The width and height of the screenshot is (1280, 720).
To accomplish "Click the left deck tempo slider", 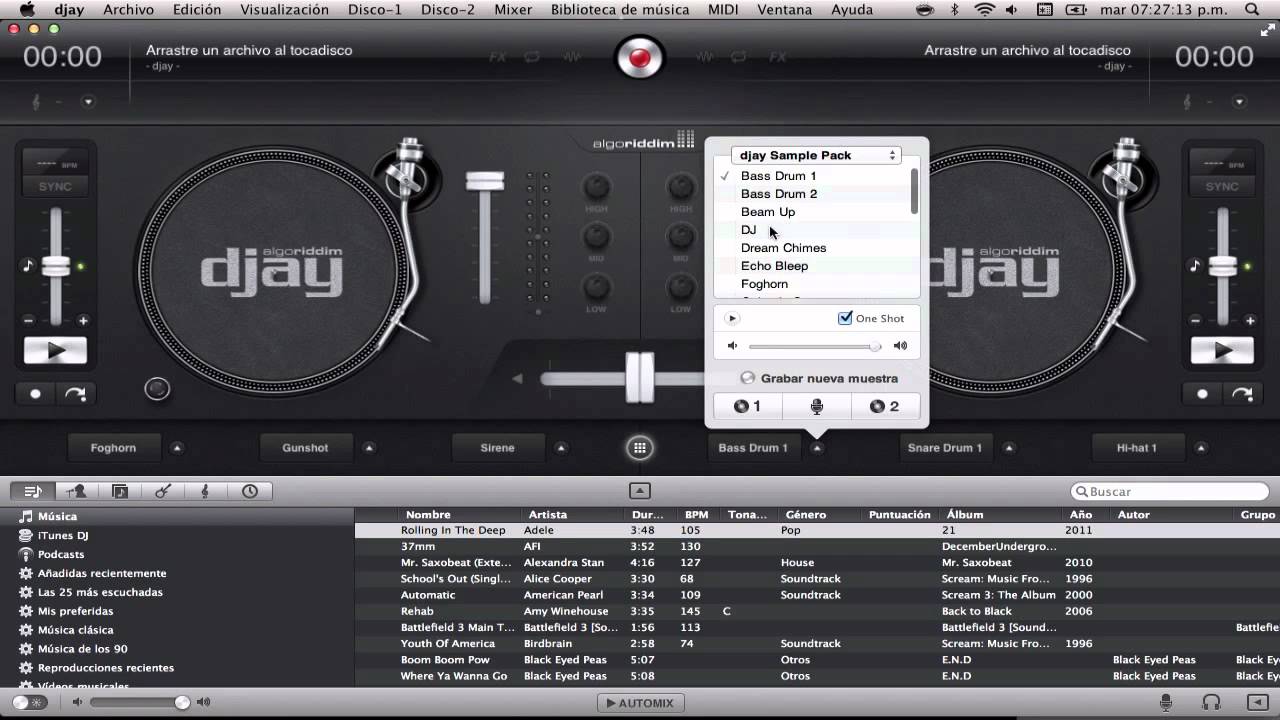I will click(x=56, y=266).
